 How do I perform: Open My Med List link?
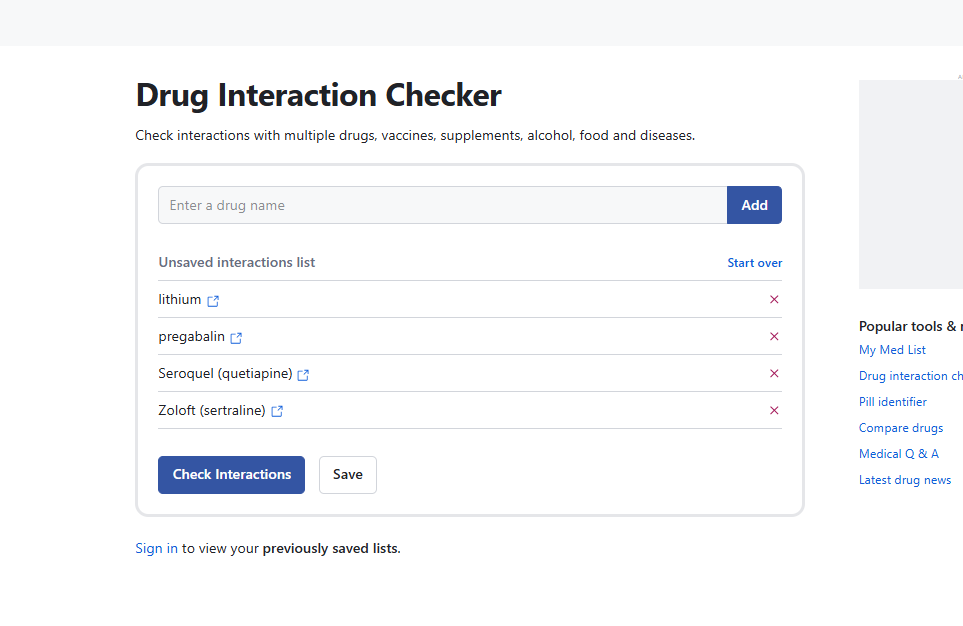coord(892,350)
